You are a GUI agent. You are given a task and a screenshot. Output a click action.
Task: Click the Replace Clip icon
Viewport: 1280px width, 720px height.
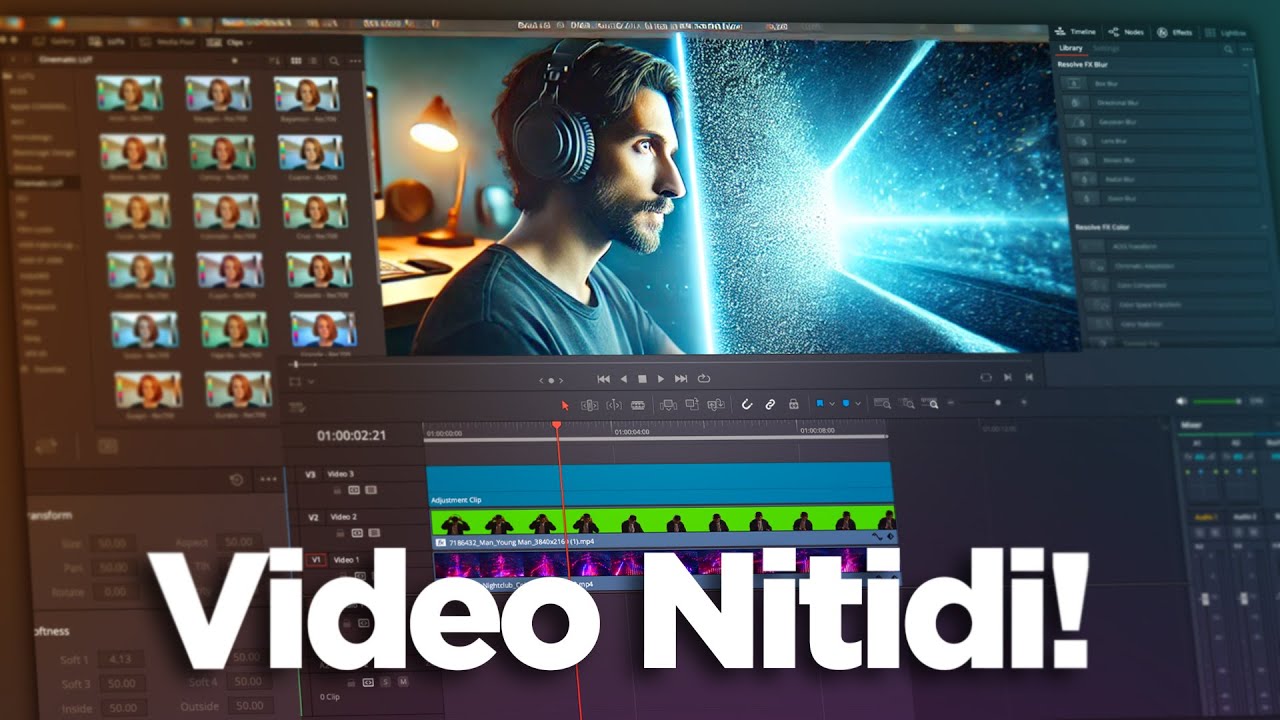tap(716, 405)
